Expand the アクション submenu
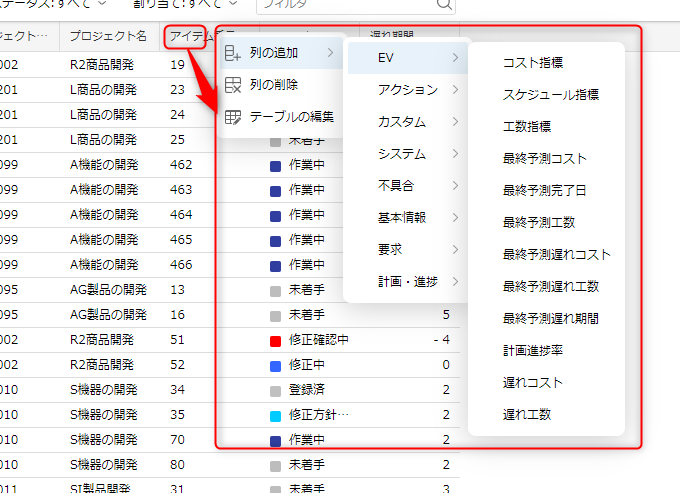The width and height of the screenshot is (680, 493). pos(407,90)
